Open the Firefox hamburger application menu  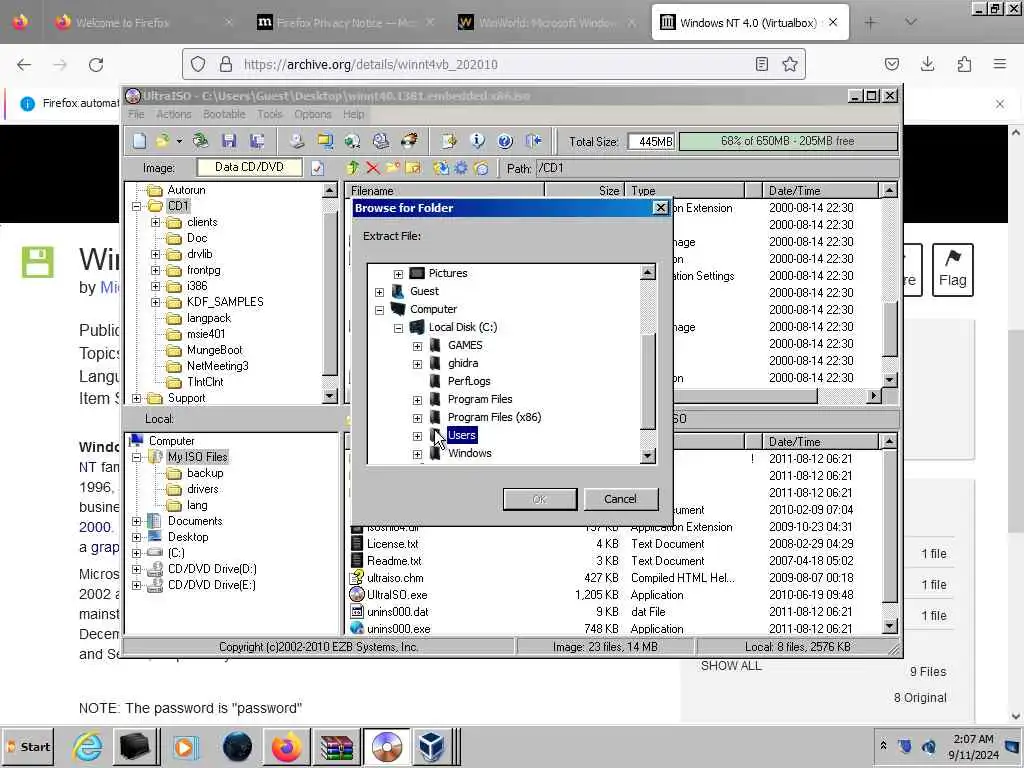(x=999, y=64)
